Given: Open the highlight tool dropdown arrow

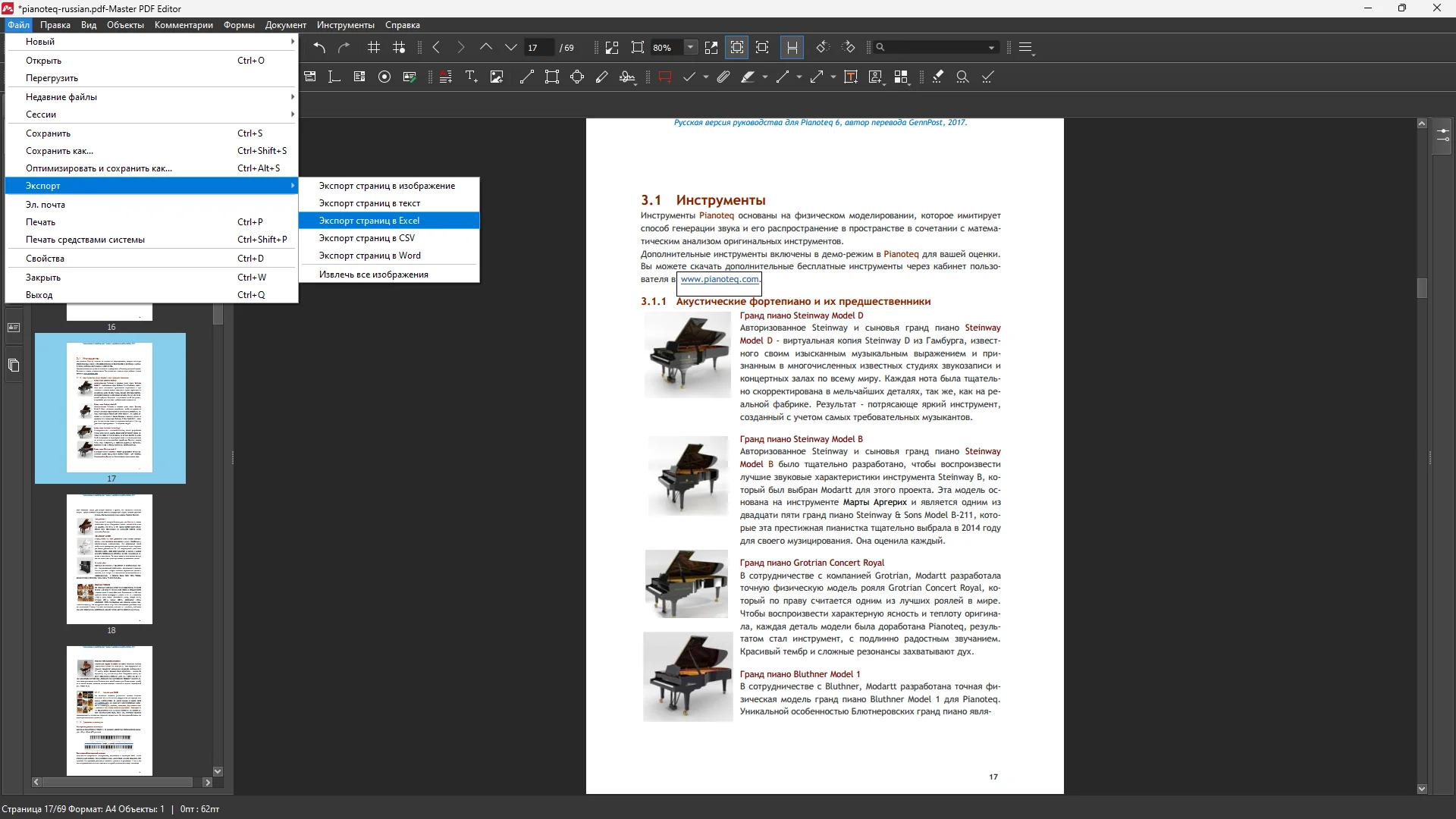Looking at the screenshot, I should pos(765,77).
